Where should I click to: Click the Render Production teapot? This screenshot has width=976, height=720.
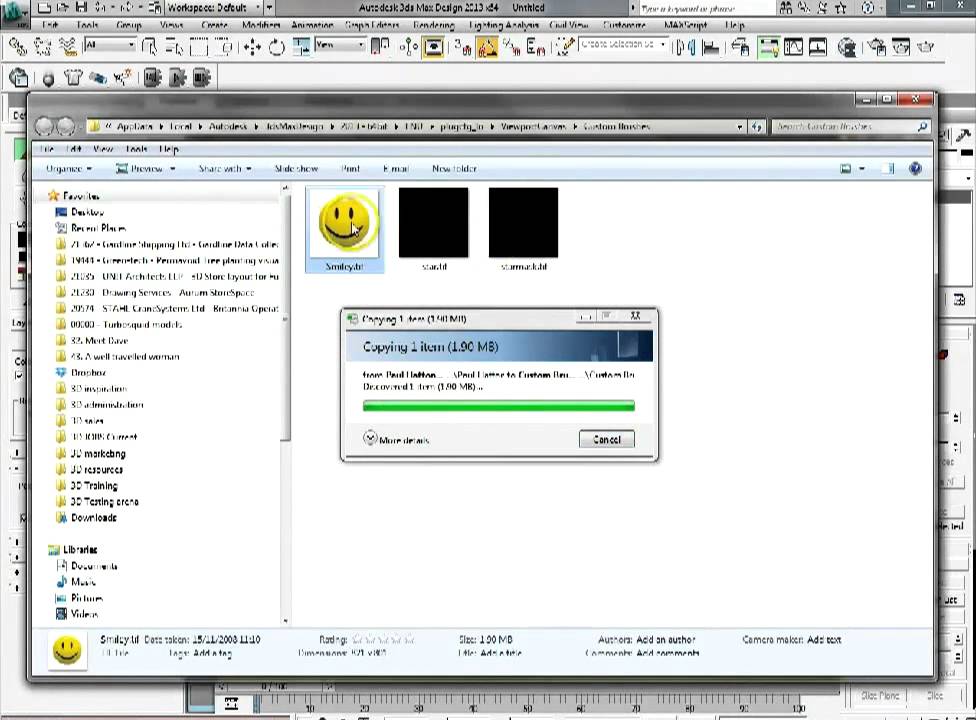pyautogui.click(x=926, y=47)
